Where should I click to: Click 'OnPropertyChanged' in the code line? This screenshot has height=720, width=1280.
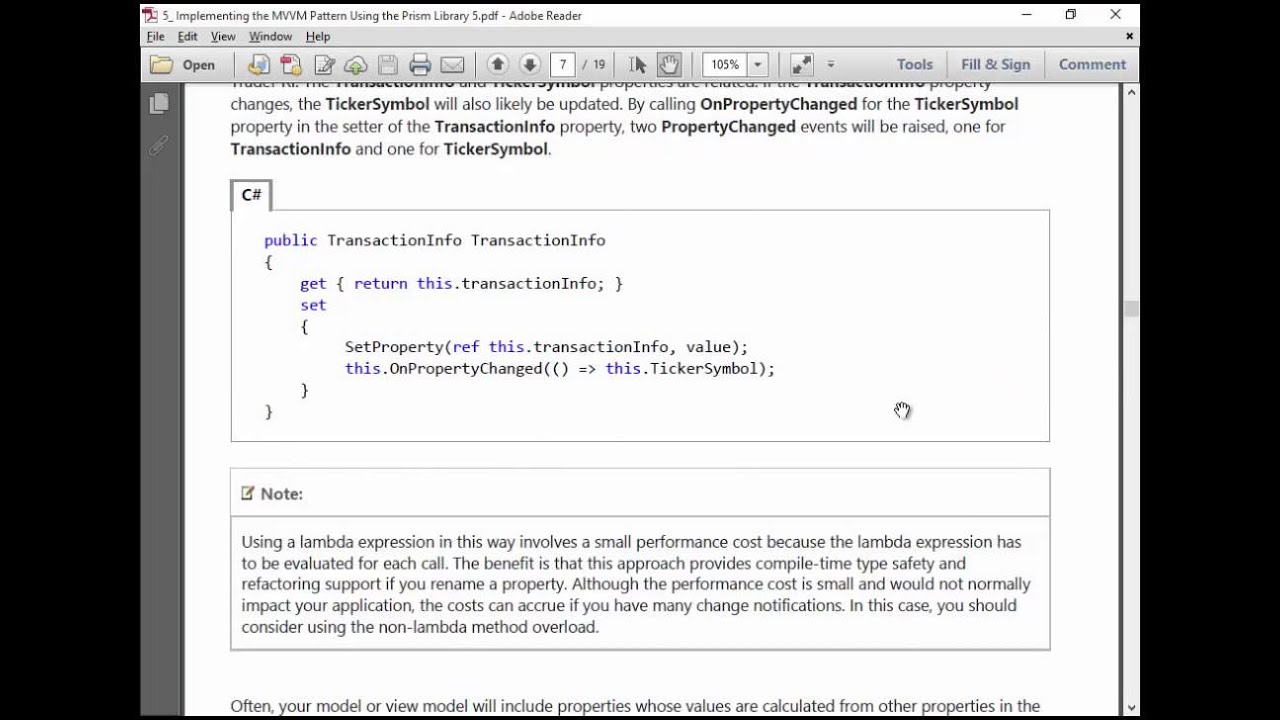click(x=465, y=369)
